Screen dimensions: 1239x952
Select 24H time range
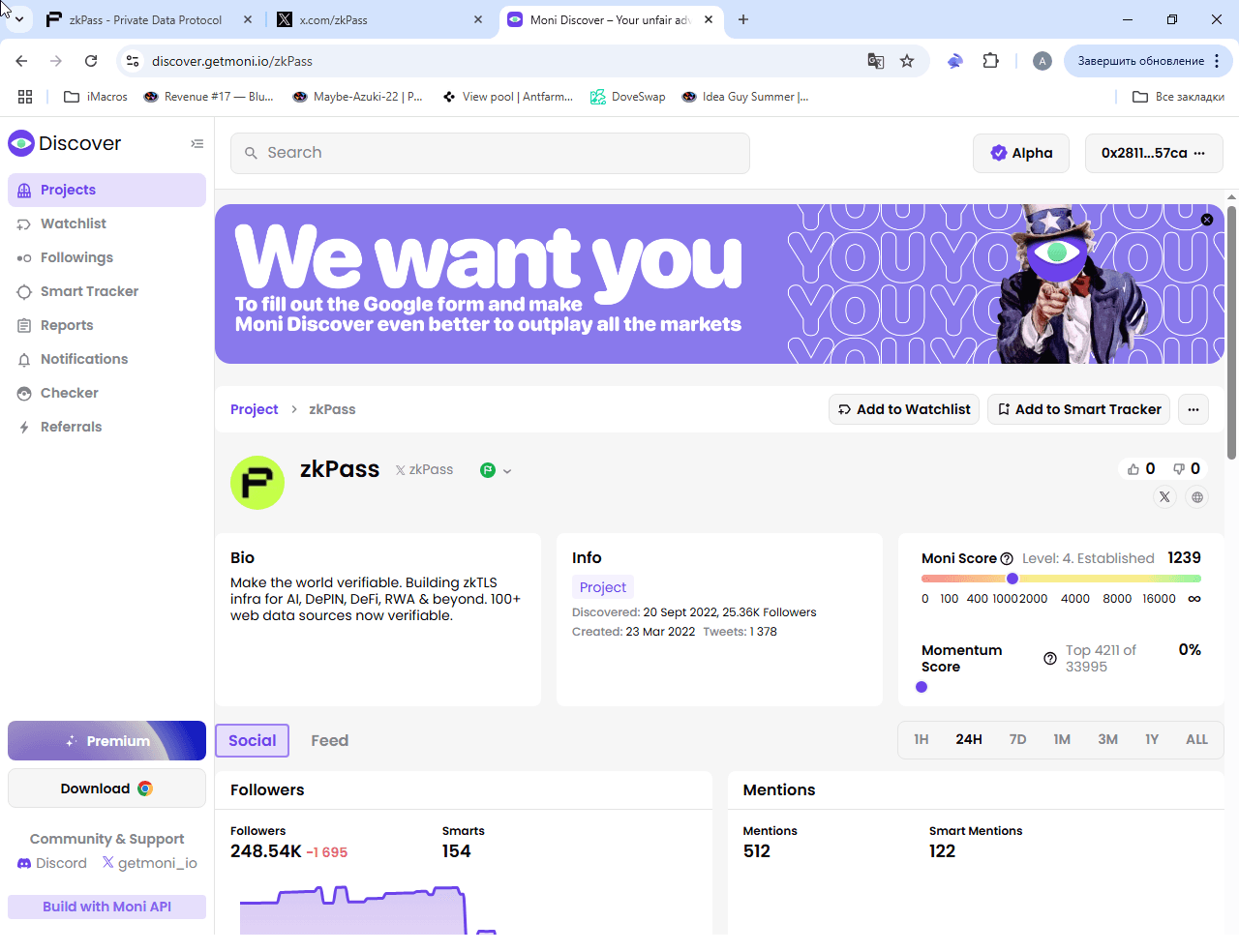(969, 739)
